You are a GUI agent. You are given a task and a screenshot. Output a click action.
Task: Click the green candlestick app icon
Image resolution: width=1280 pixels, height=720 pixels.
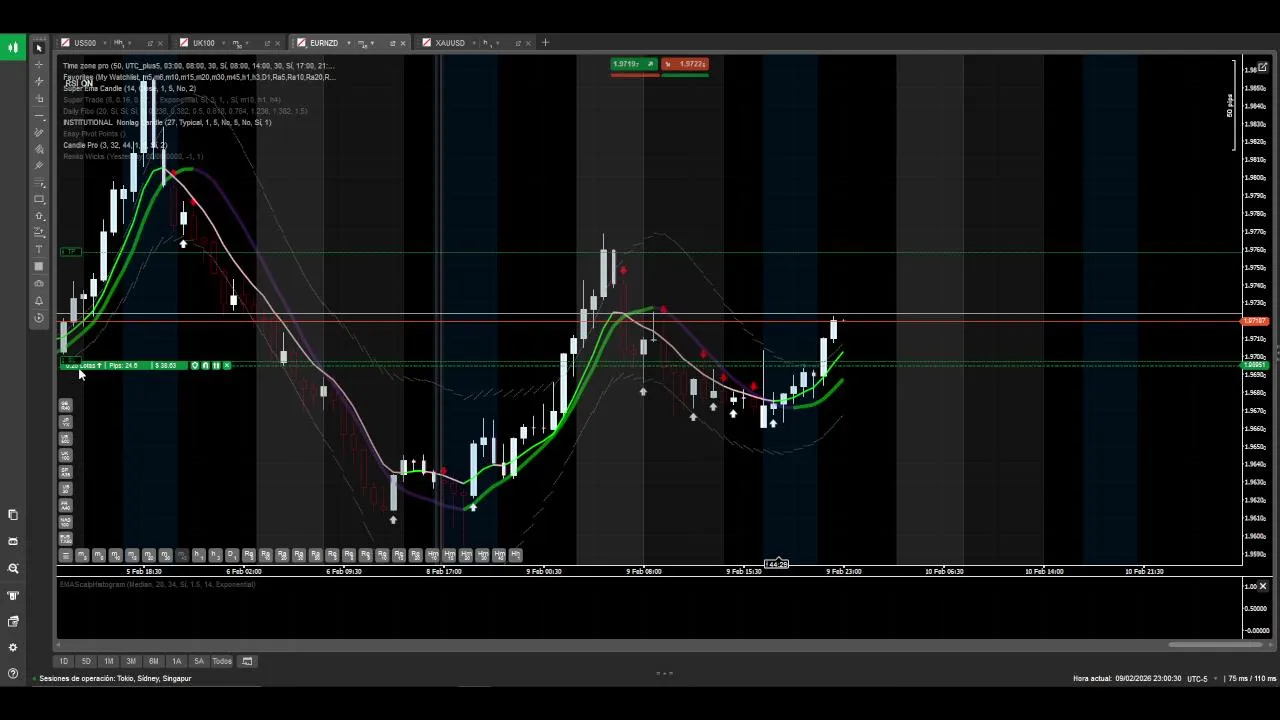tap(13, 47)
